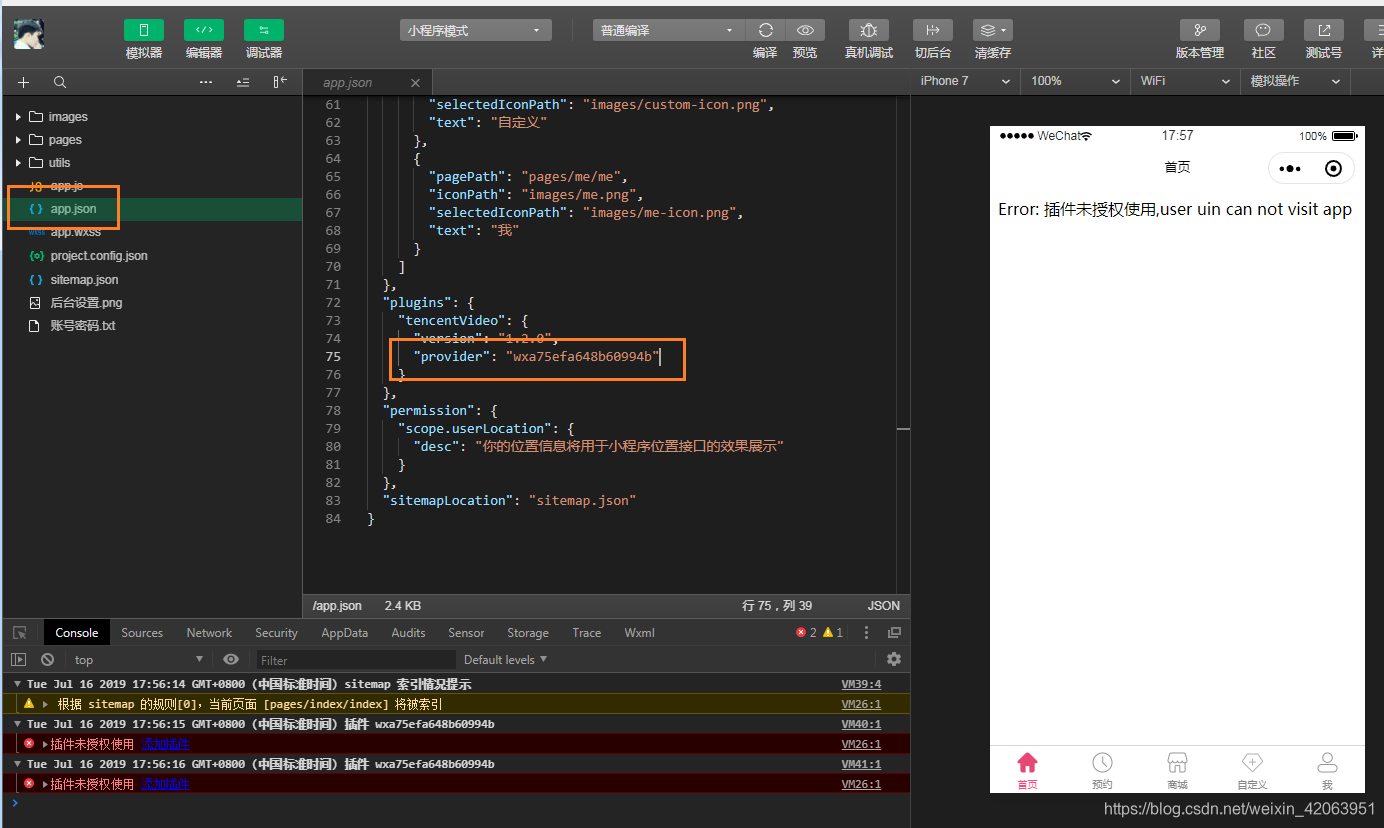This screenshot has height=828, width=1384.
Task: Open the Default levels dropdown
Action: (506, 660)
